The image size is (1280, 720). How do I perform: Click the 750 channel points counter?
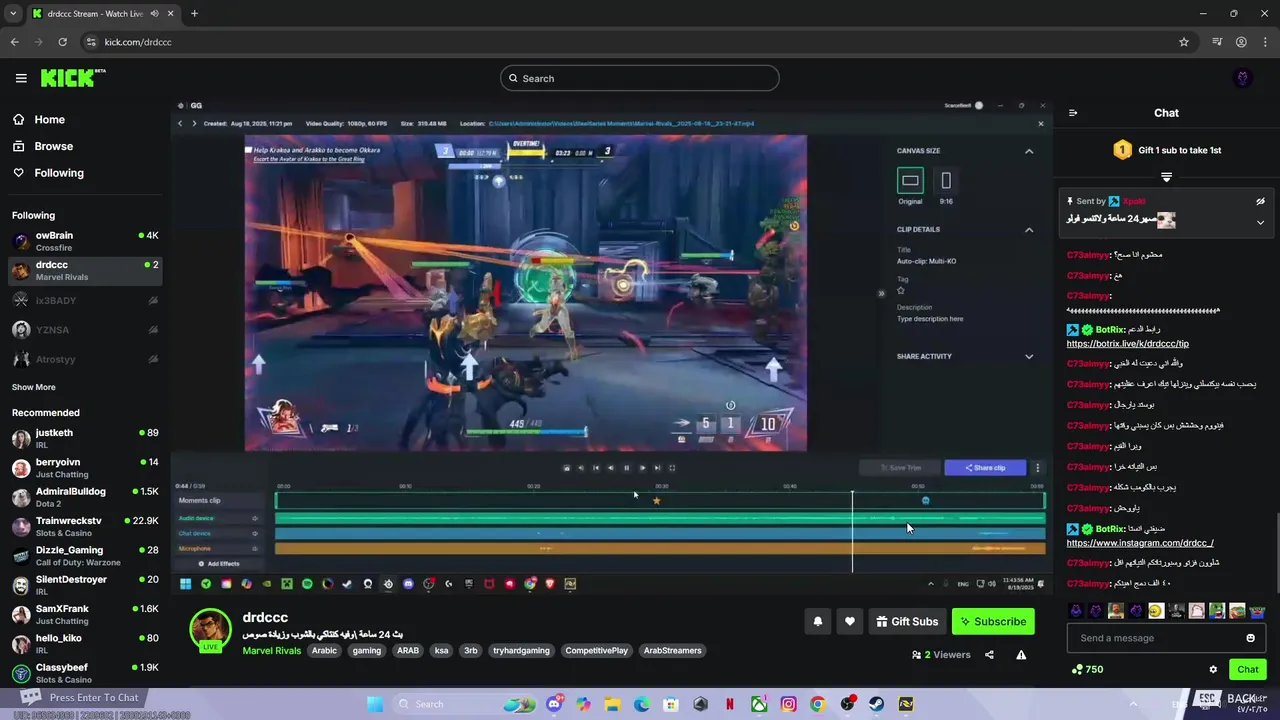point(1087,669)
